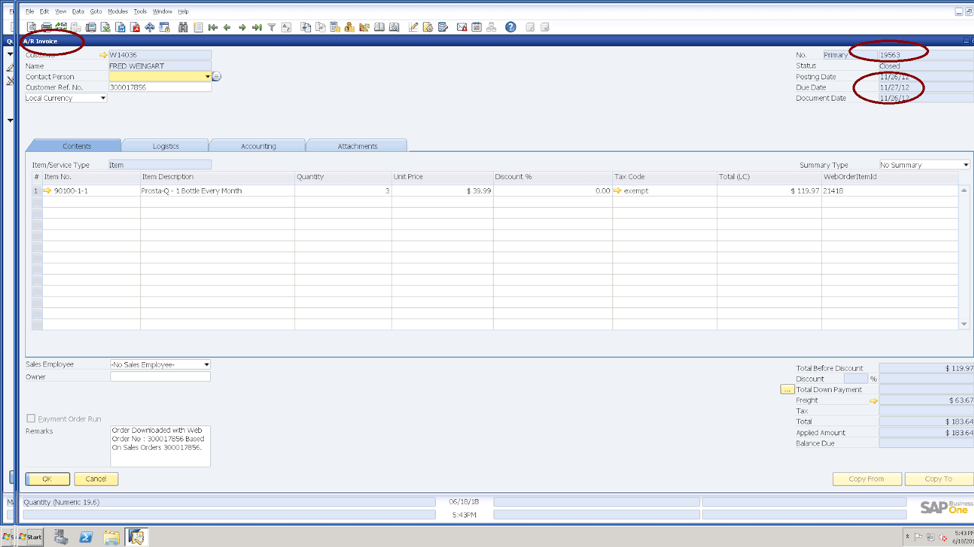Open the Window menu

162,11
